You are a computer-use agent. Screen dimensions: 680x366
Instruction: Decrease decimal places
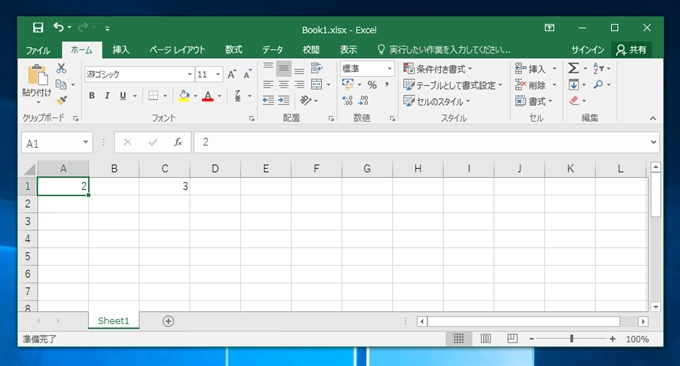click(x=363, y=101)
